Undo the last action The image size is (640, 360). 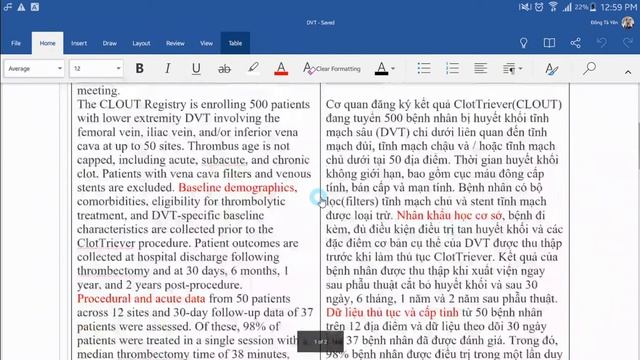602,42
